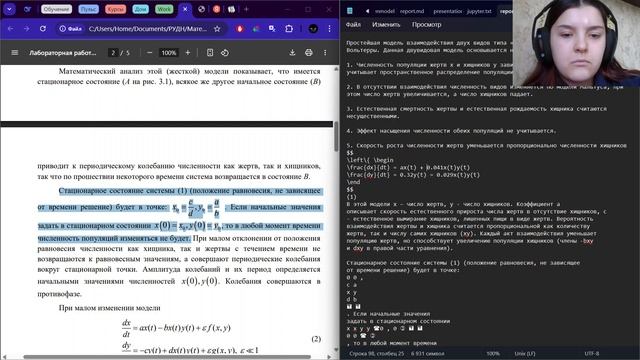The width and height of the screenshot is (640, 360).
Task: Reload the PDF page
Action: click(x=43, y=29)
